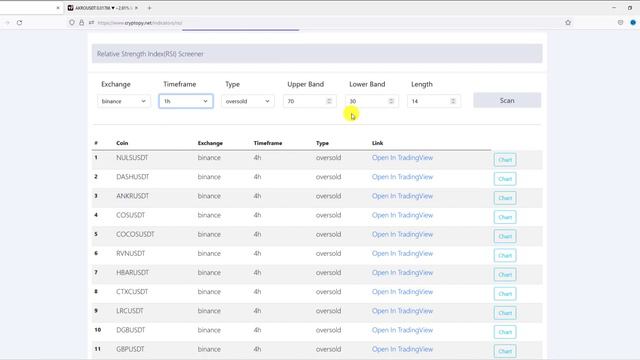
Task: Select the COSUSDT coin cell
Action: [x=131, y=215]
